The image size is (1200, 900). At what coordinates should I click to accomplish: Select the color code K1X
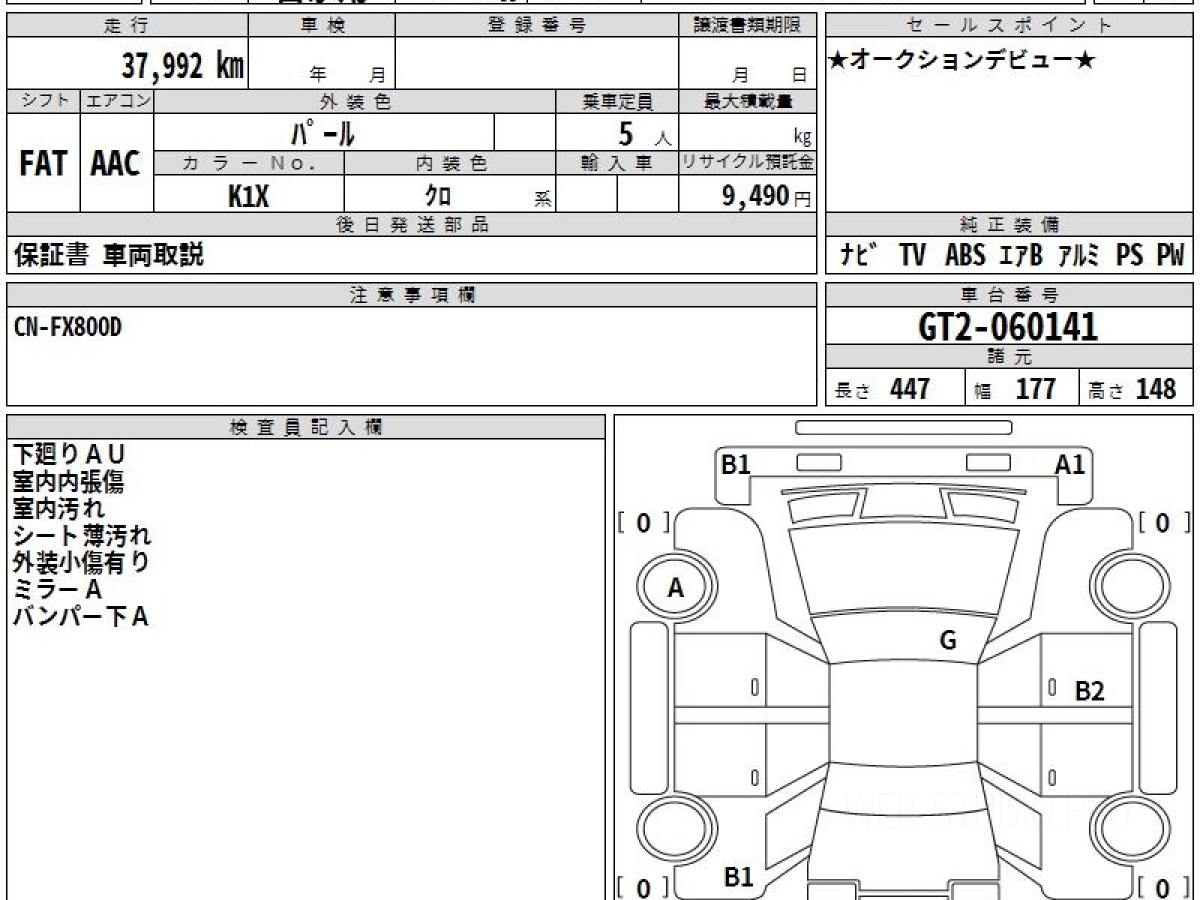[x=249, y=196]
